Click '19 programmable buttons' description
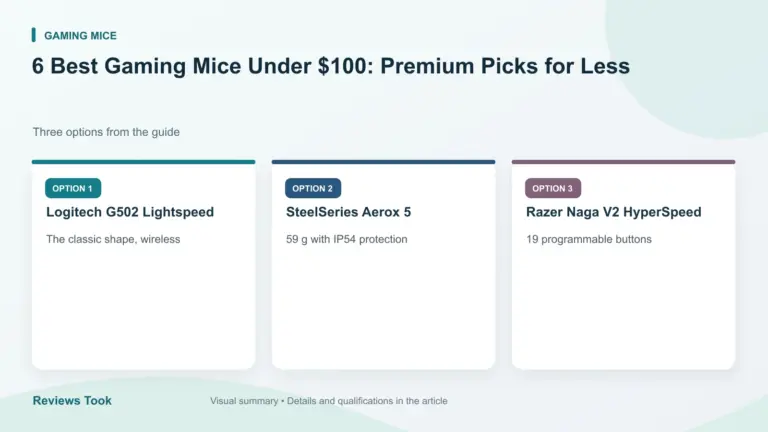 point(589,239)
